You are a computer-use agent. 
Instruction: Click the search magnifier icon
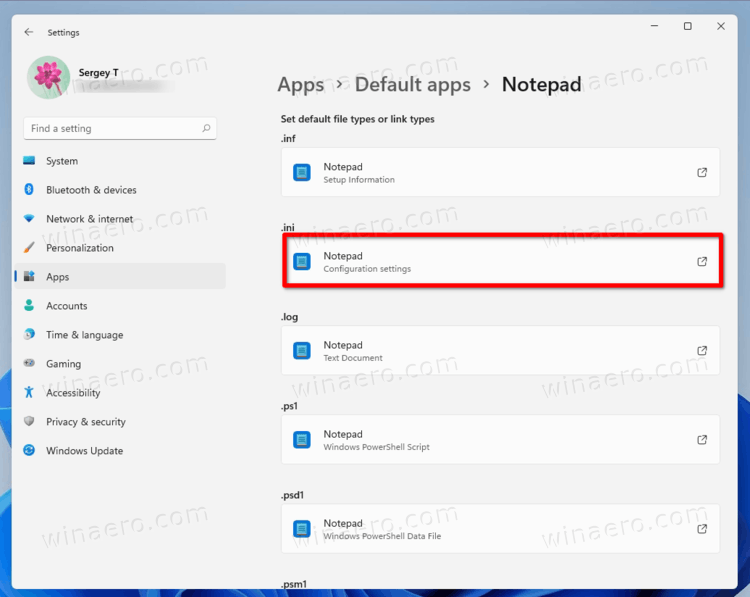pyautogui.click(x=206, y=129)
